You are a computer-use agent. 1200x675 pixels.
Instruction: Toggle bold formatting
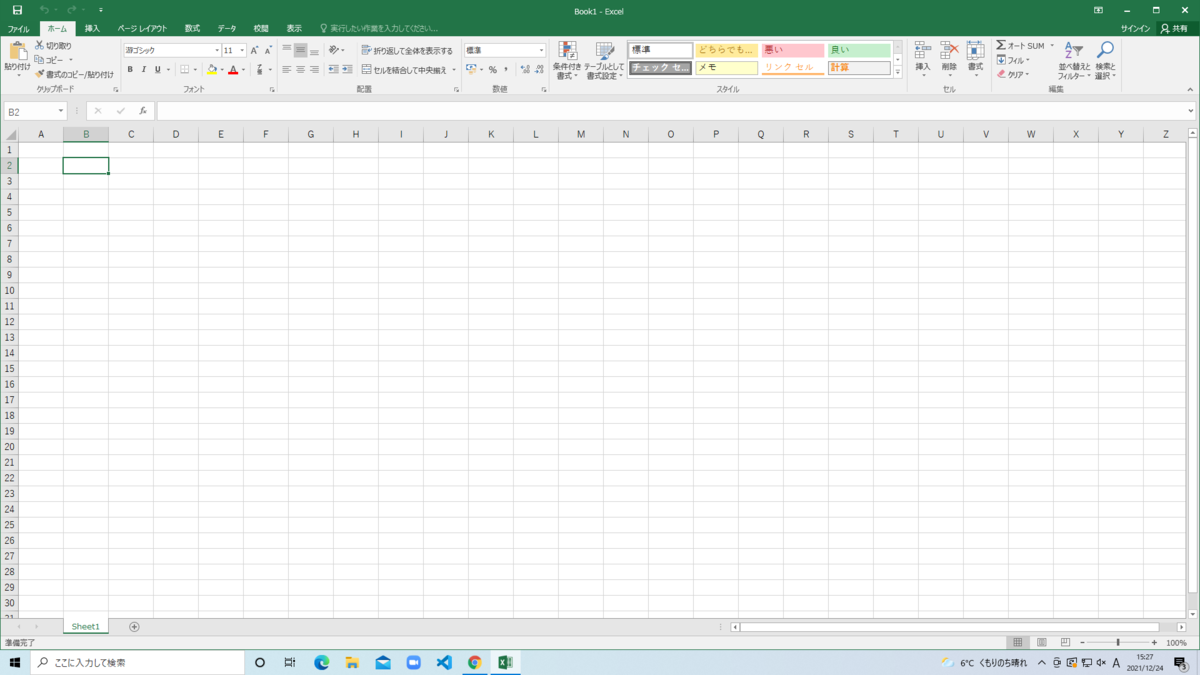129,70
